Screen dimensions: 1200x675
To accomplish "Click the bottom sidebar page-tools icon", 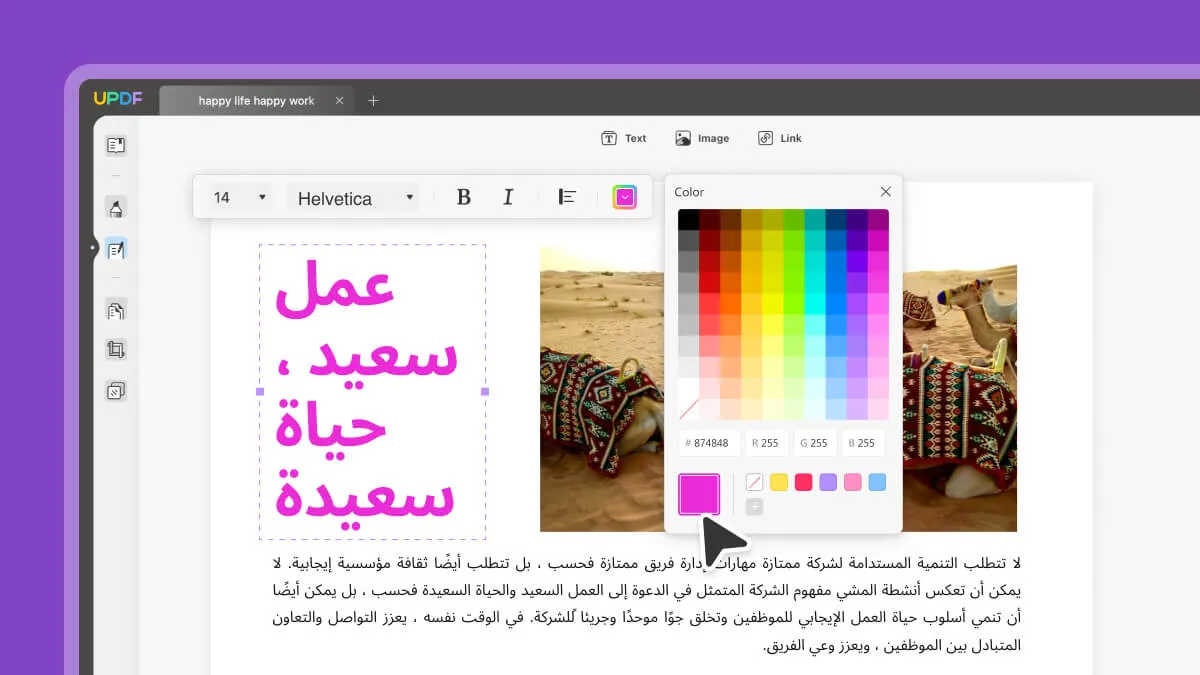I will [116, 390].
